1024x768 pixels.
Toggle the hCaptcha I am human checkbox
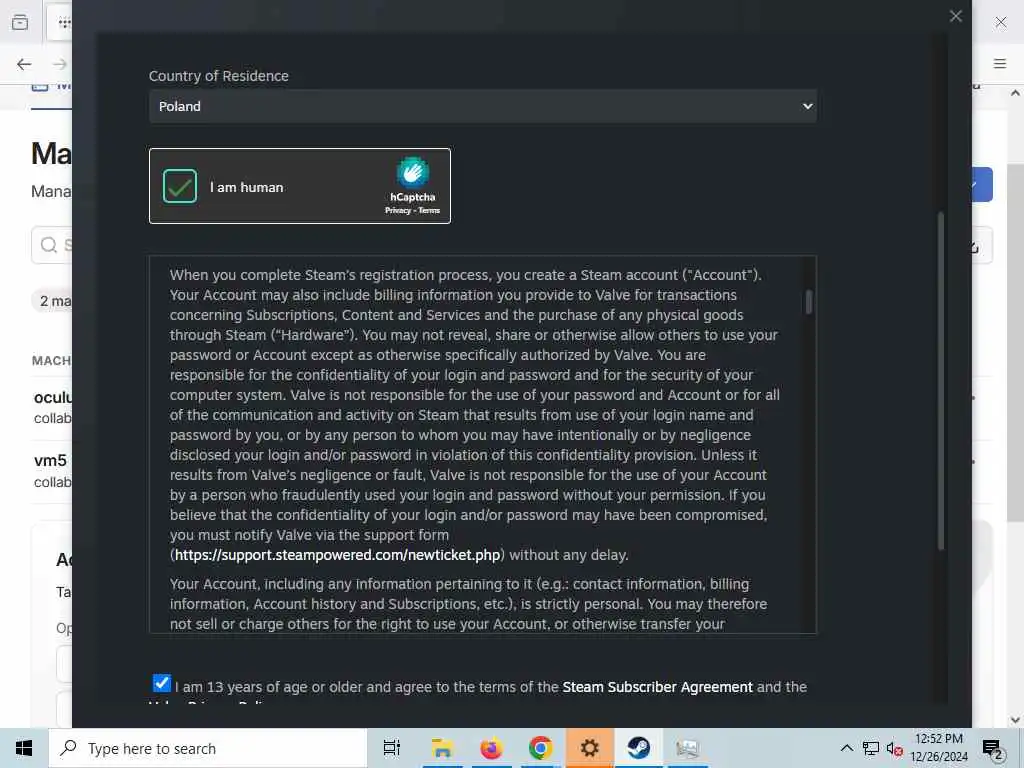(180, 186)
